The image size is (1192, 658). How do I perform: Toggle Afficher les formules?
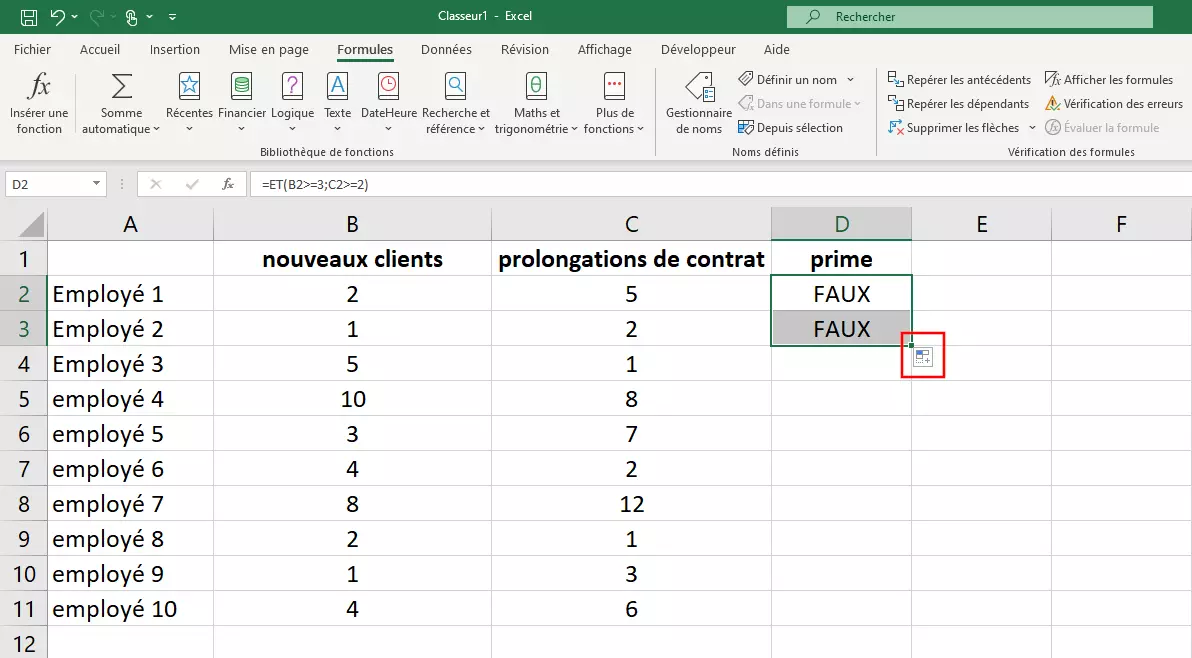1109,80
